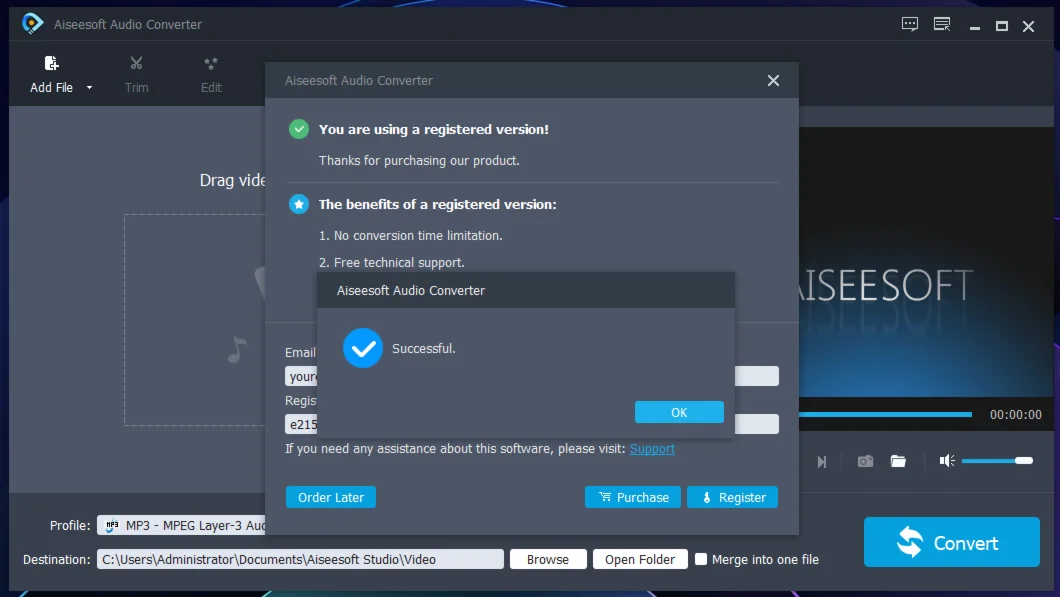1060x597 pixels.
Task: Close the main Aiseesoft window
Action: tap(1028, 26)
